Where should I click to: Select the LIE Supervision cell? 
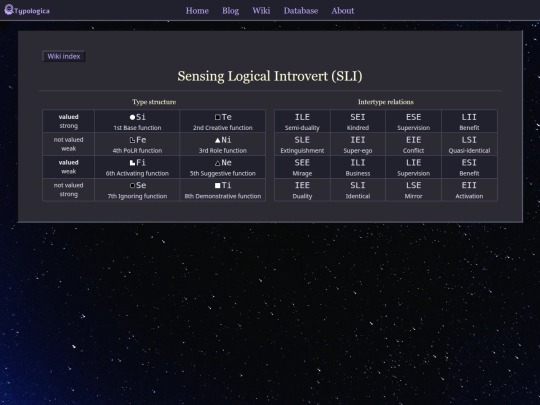413,167
